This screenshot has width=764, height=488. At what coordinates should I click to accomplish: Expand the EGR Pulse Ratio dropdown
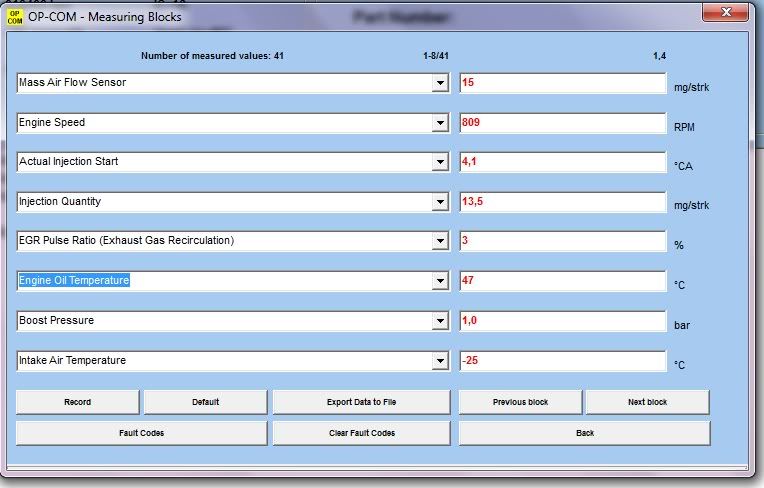coord(440,242)
